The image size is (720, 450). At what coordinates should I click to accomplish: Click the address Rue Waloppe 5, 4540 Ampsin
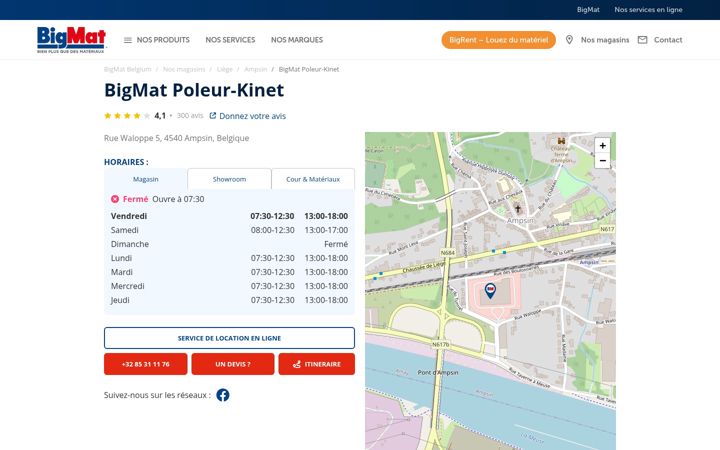pos(176,138)
